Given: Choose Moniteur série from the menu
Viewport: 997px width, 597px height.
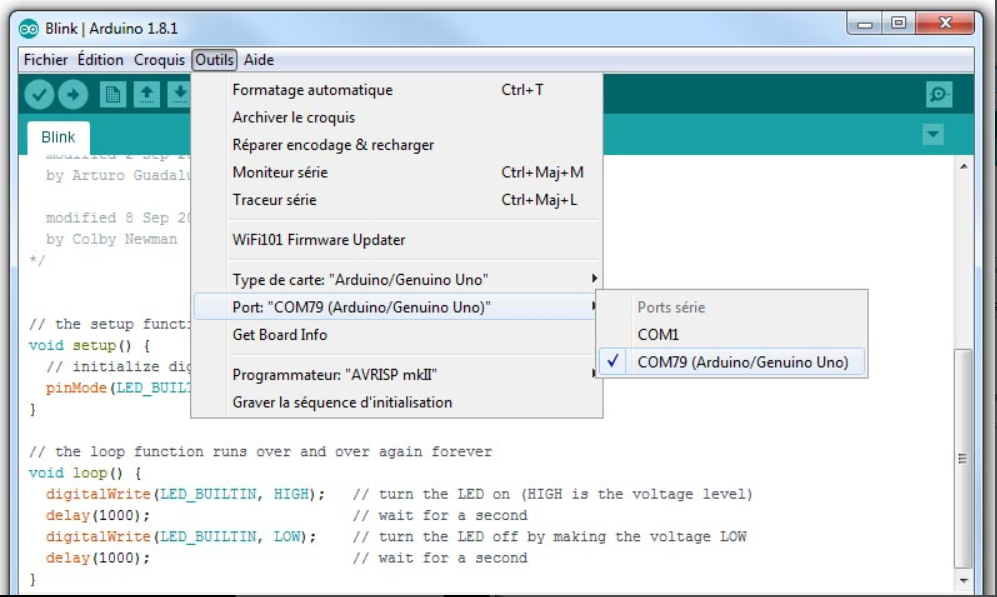Looking at the screenshot, I should click(x=280, y=172).
